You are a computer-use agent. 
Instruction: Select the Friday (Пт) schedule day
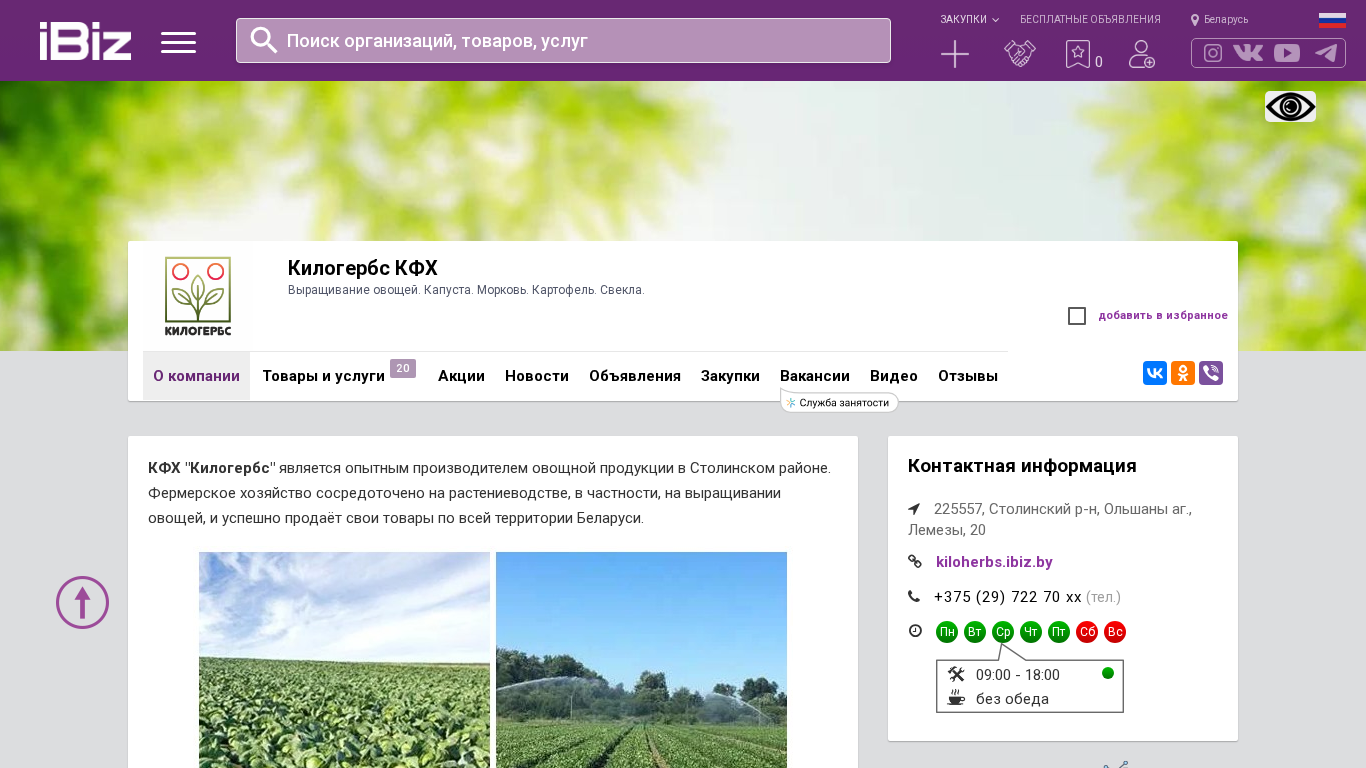[x=1059, y=632]
